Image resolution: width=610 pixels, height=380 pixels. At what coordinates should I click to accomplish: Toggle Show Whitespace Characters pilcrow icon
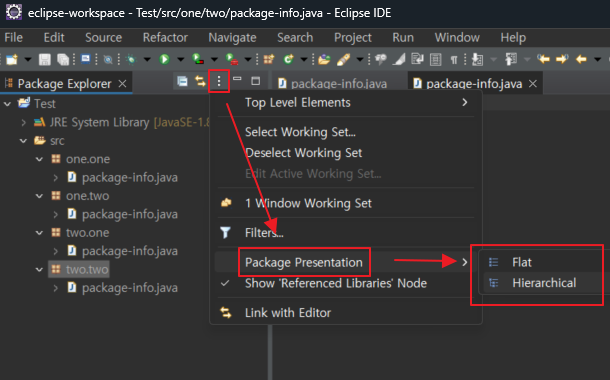(x=454, y=60)
